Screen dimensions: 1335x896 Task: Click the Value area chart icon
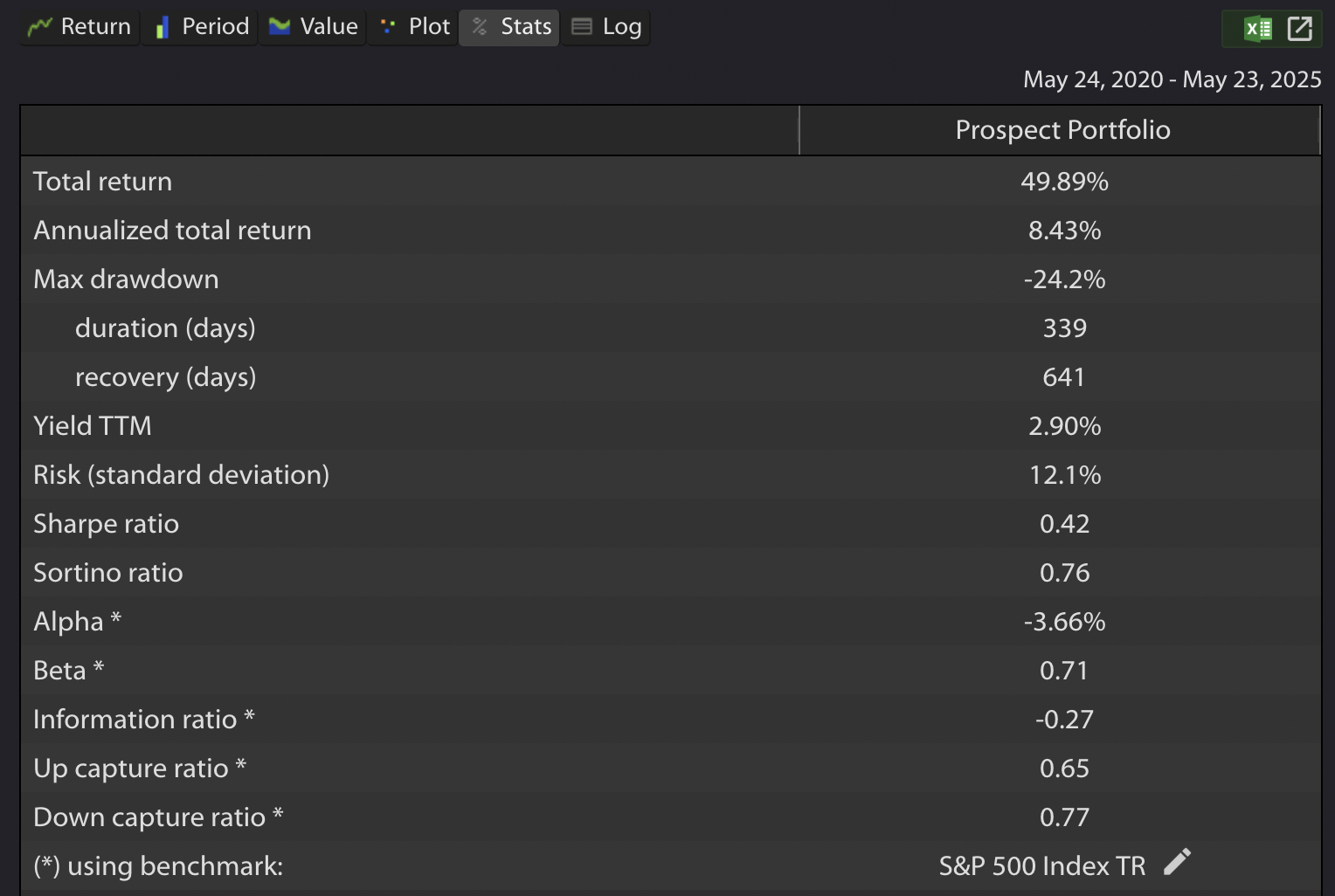[x=280, y=26]
